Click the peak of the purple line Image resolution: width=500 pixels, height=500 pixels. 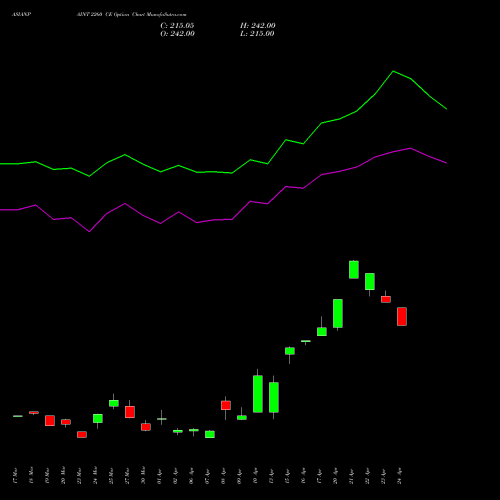[411, 148]
